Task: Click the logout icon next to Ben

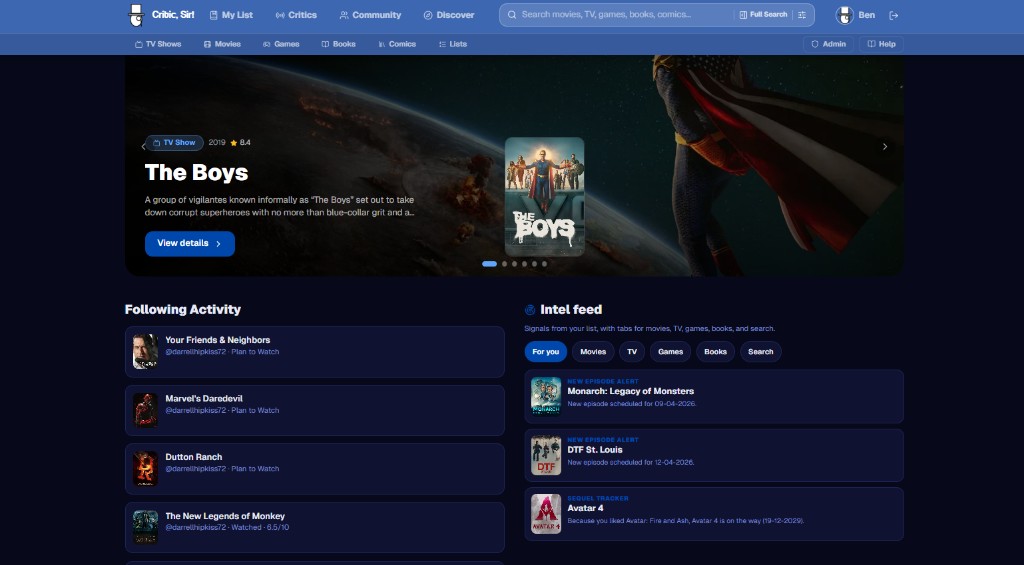Action: tap(893, 15)
